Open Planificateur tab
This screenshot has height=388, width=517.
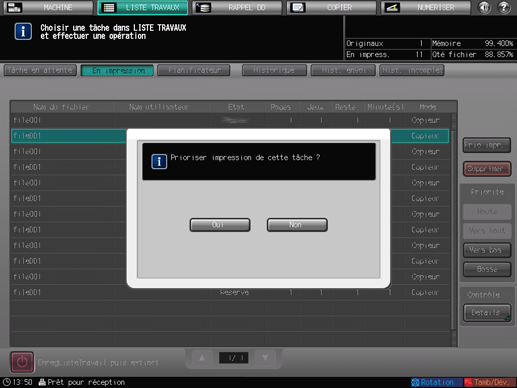[194, 70]
